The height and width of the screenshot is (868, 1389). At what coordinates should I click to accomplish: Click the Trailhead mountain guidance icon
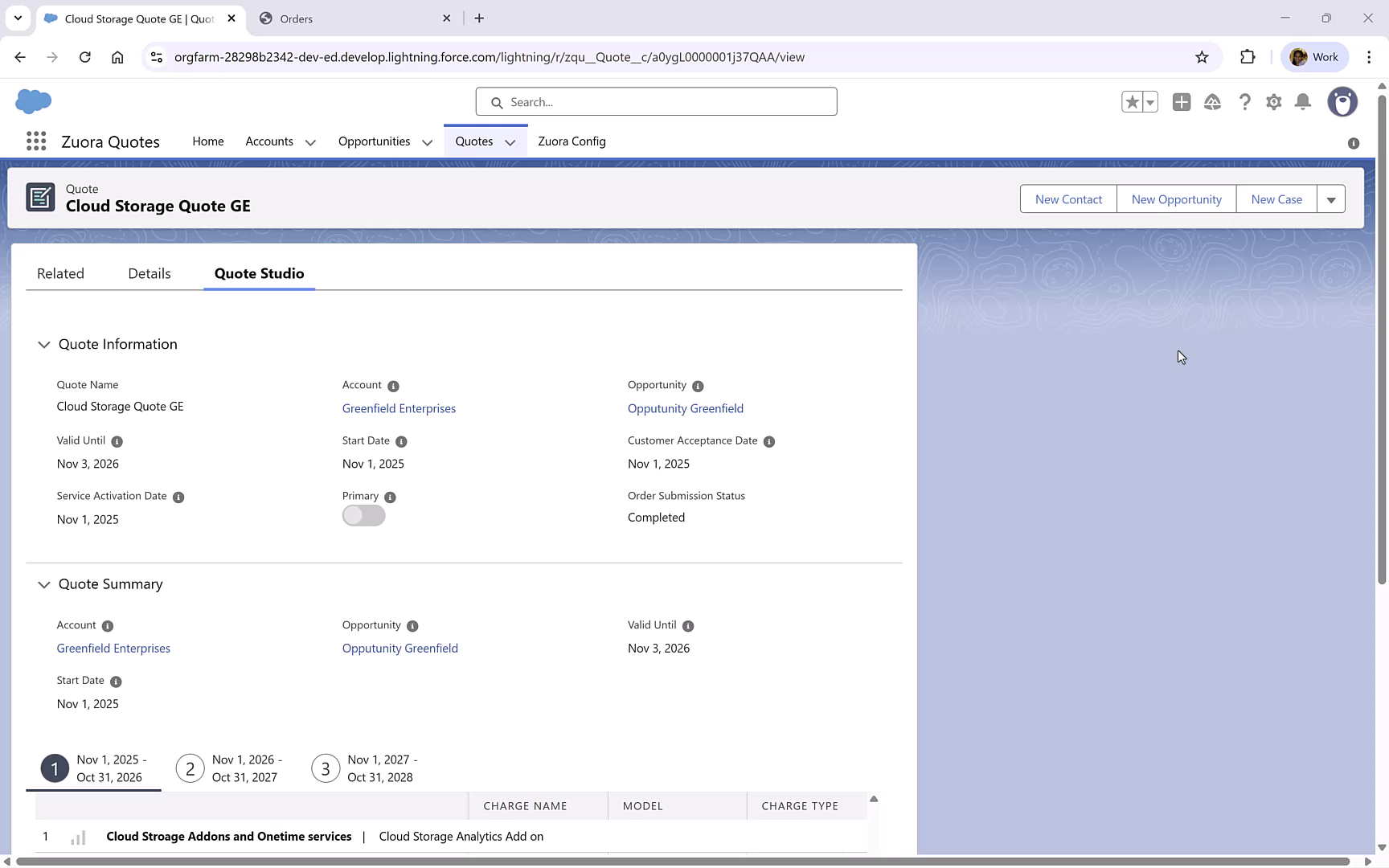(x=1213, y=102)
